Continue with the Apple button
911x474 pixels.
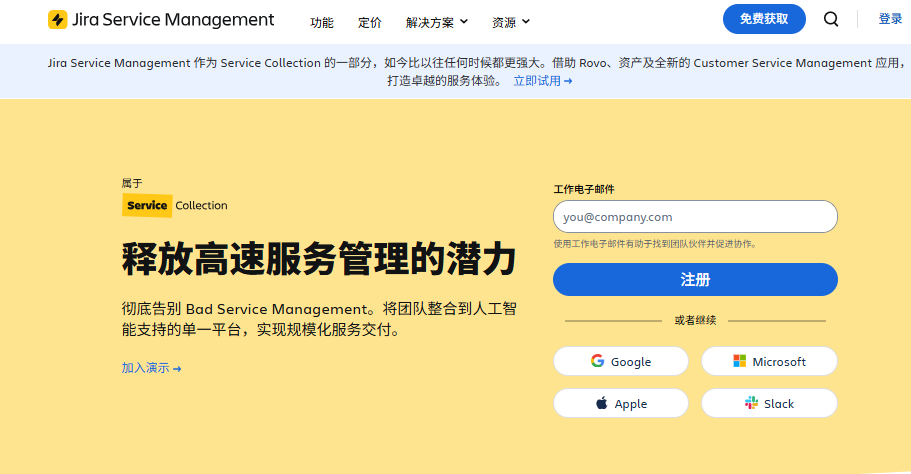621,403
